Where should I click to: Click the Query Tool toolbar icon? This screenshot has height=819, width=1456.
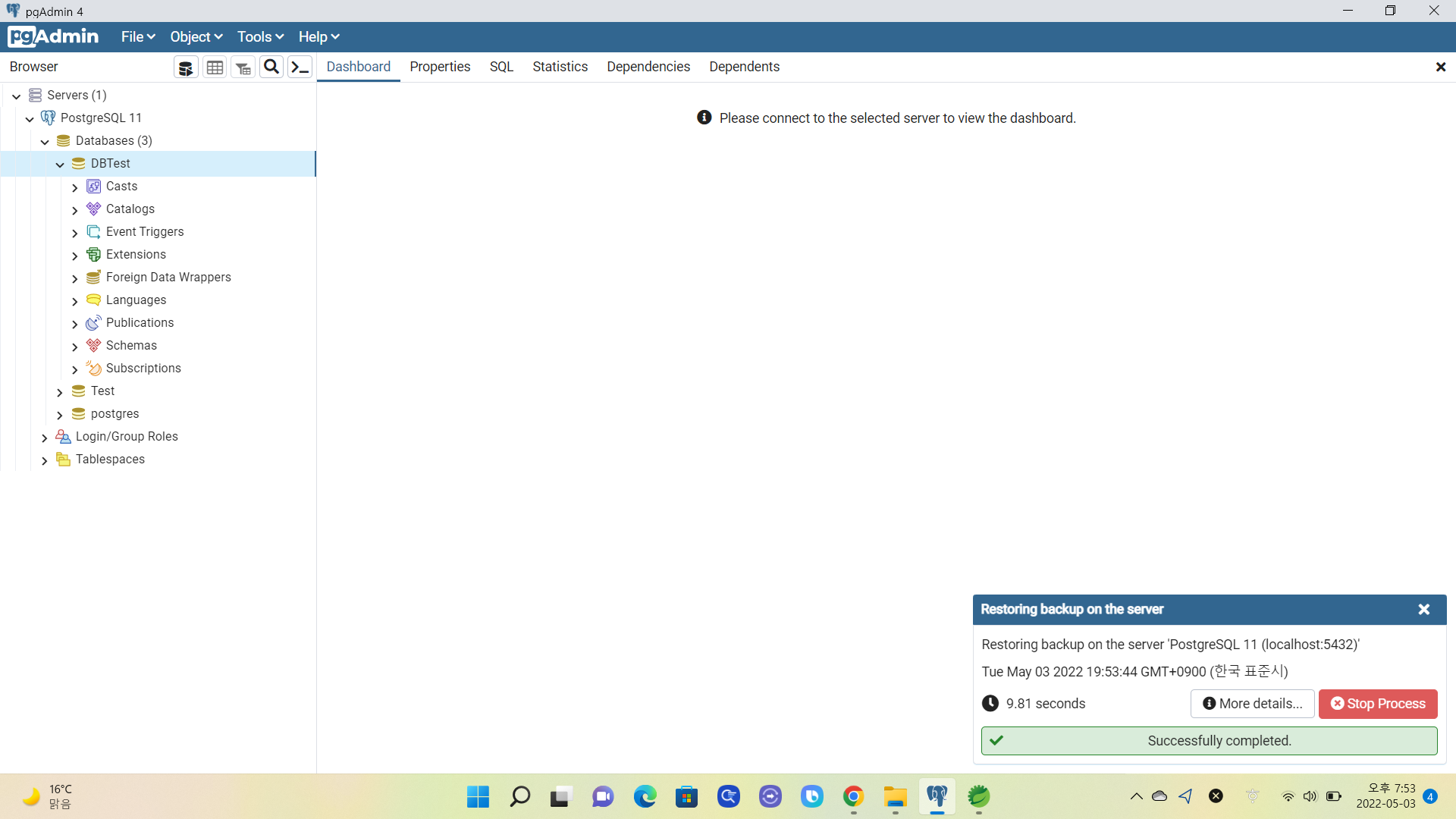[x=186, y=67]
